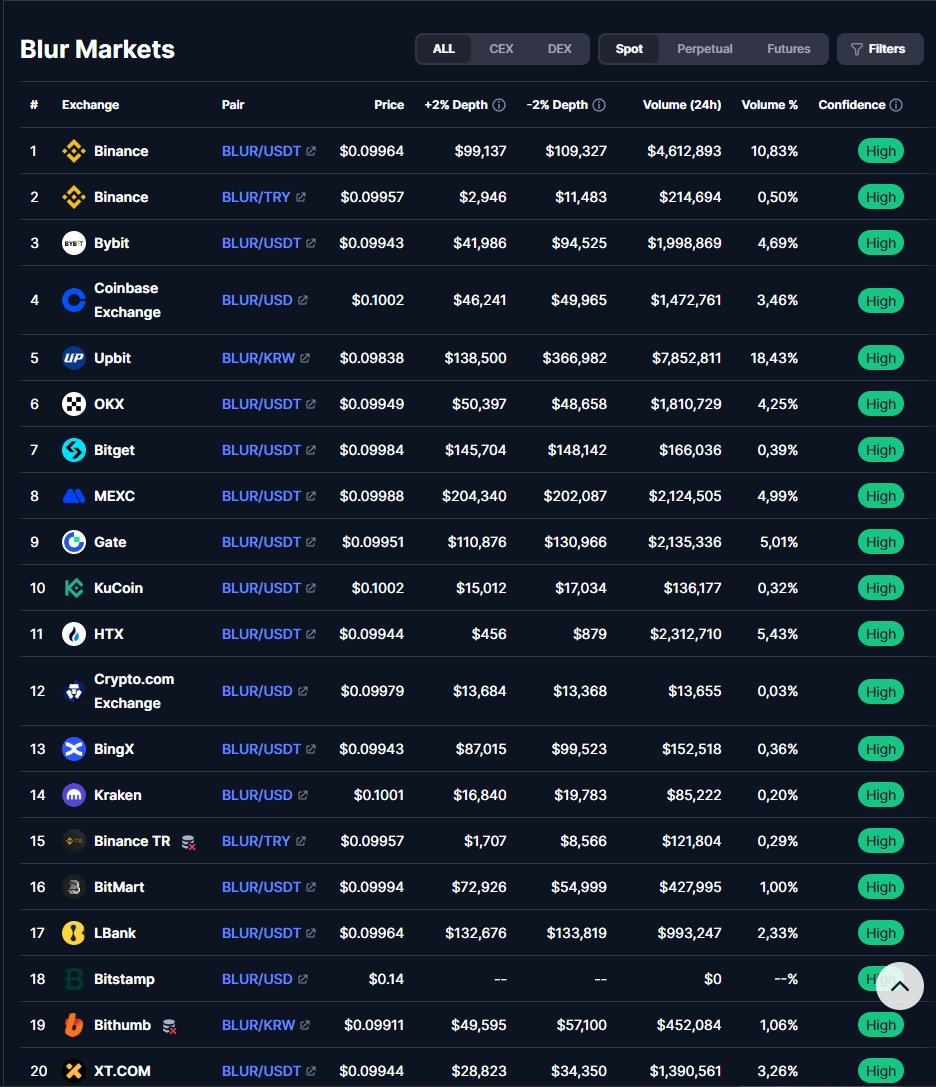
Task: Click the 10,83% volume percentage
Action: click(x=774, y=151)
